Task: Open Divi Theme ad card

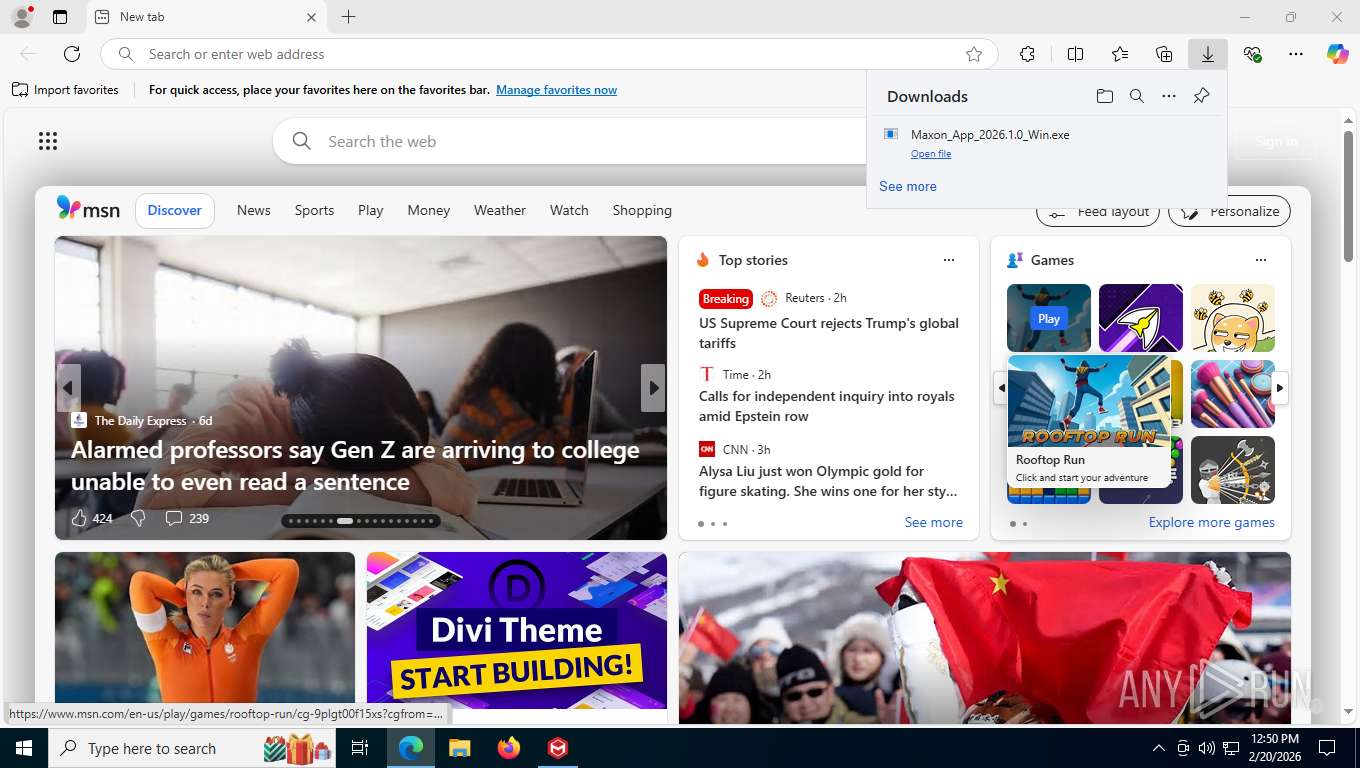Action: [517, 632]
